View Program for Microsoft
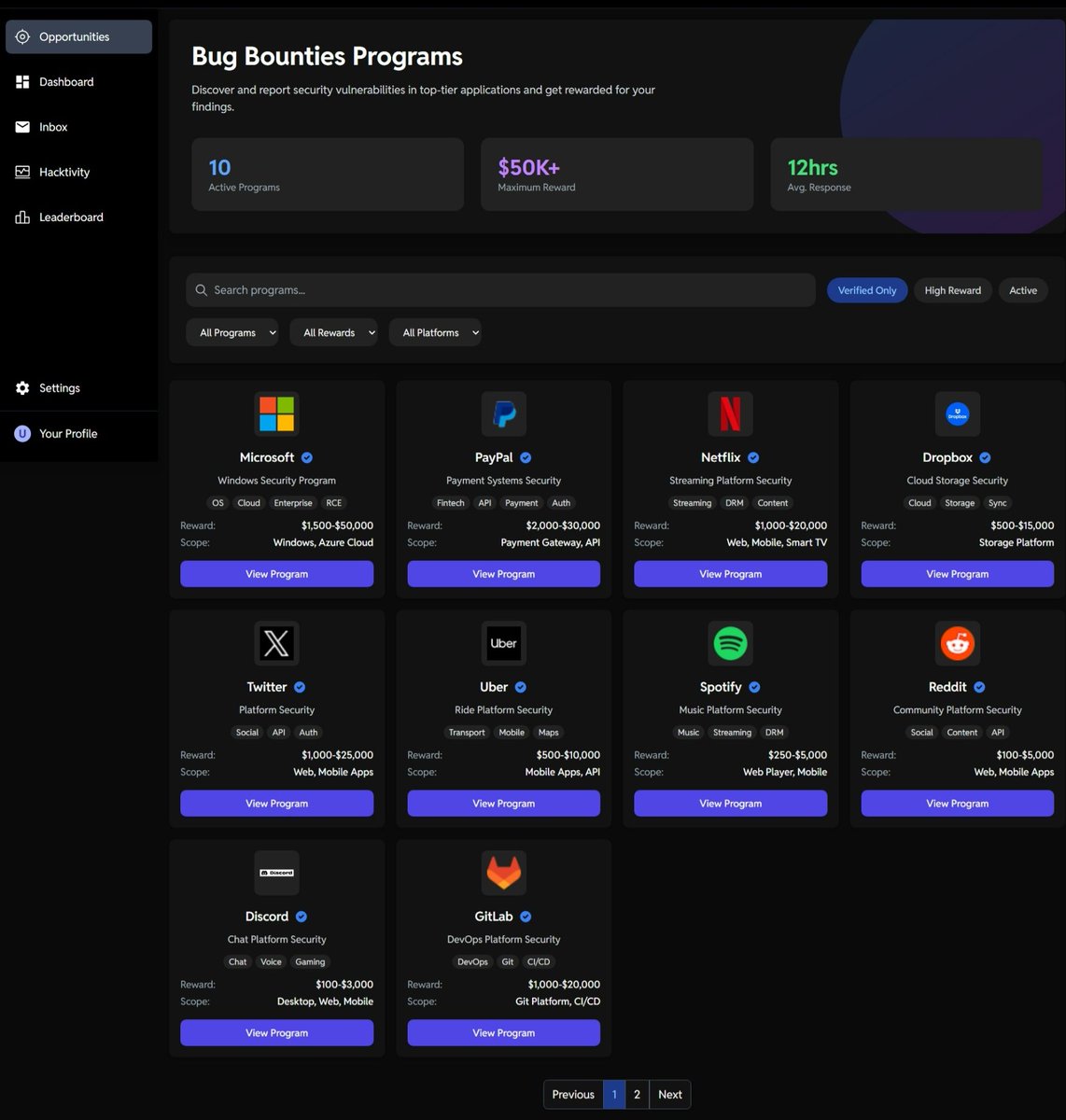 [x=276, y=574]
